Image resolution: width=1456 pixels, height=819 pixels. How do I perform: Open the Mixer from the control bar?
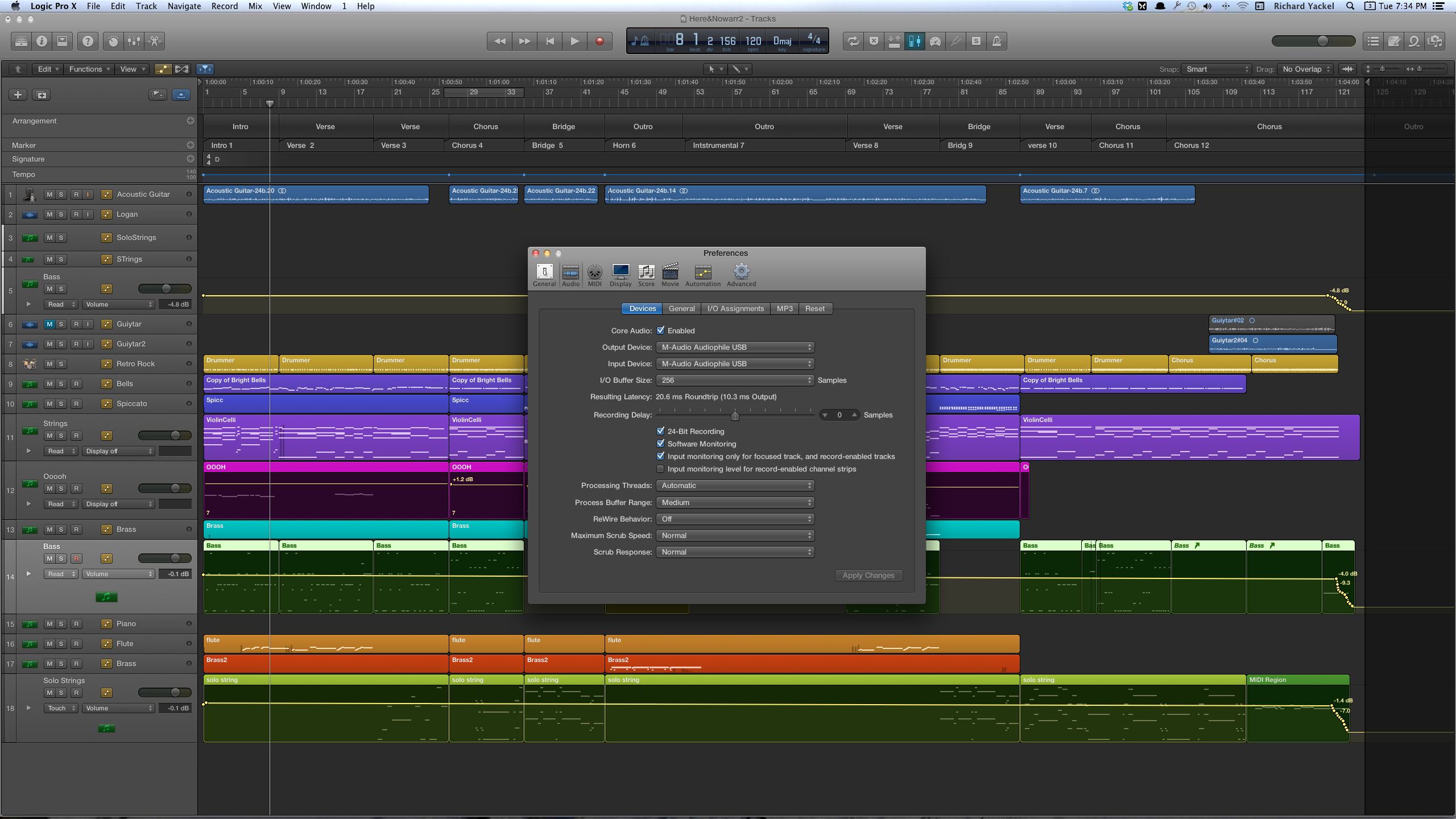(134, 41)
